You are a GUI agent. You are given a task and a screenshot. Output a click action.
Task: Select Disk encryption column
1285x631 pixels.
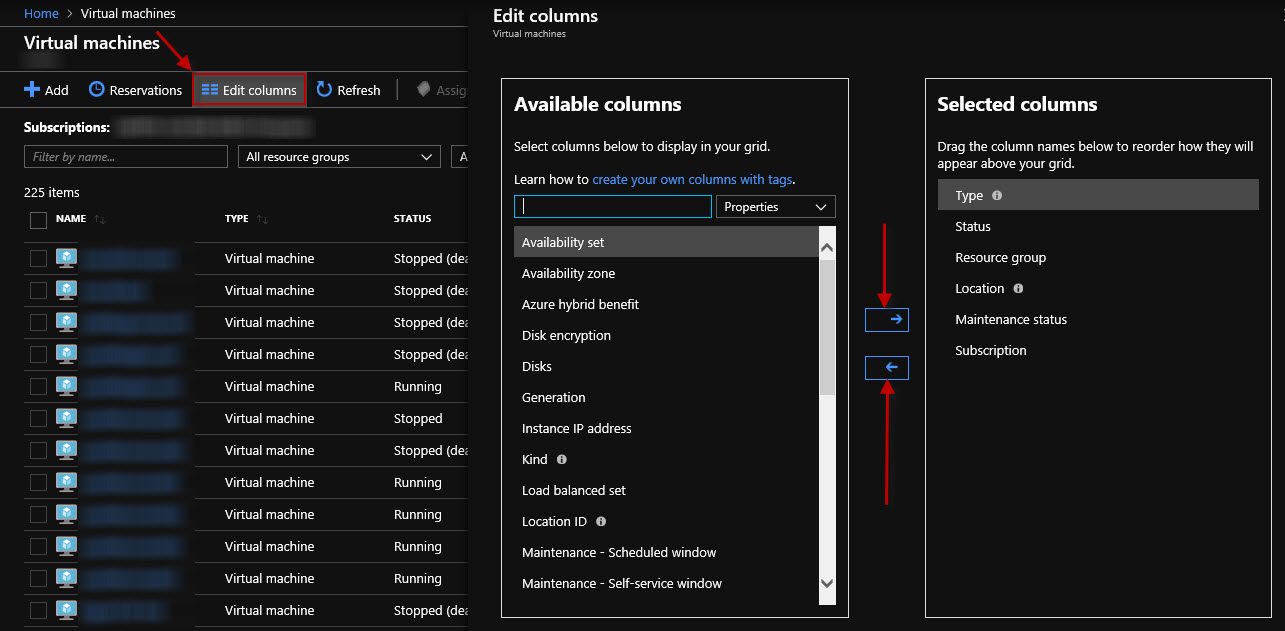click(x=666, y=335)
